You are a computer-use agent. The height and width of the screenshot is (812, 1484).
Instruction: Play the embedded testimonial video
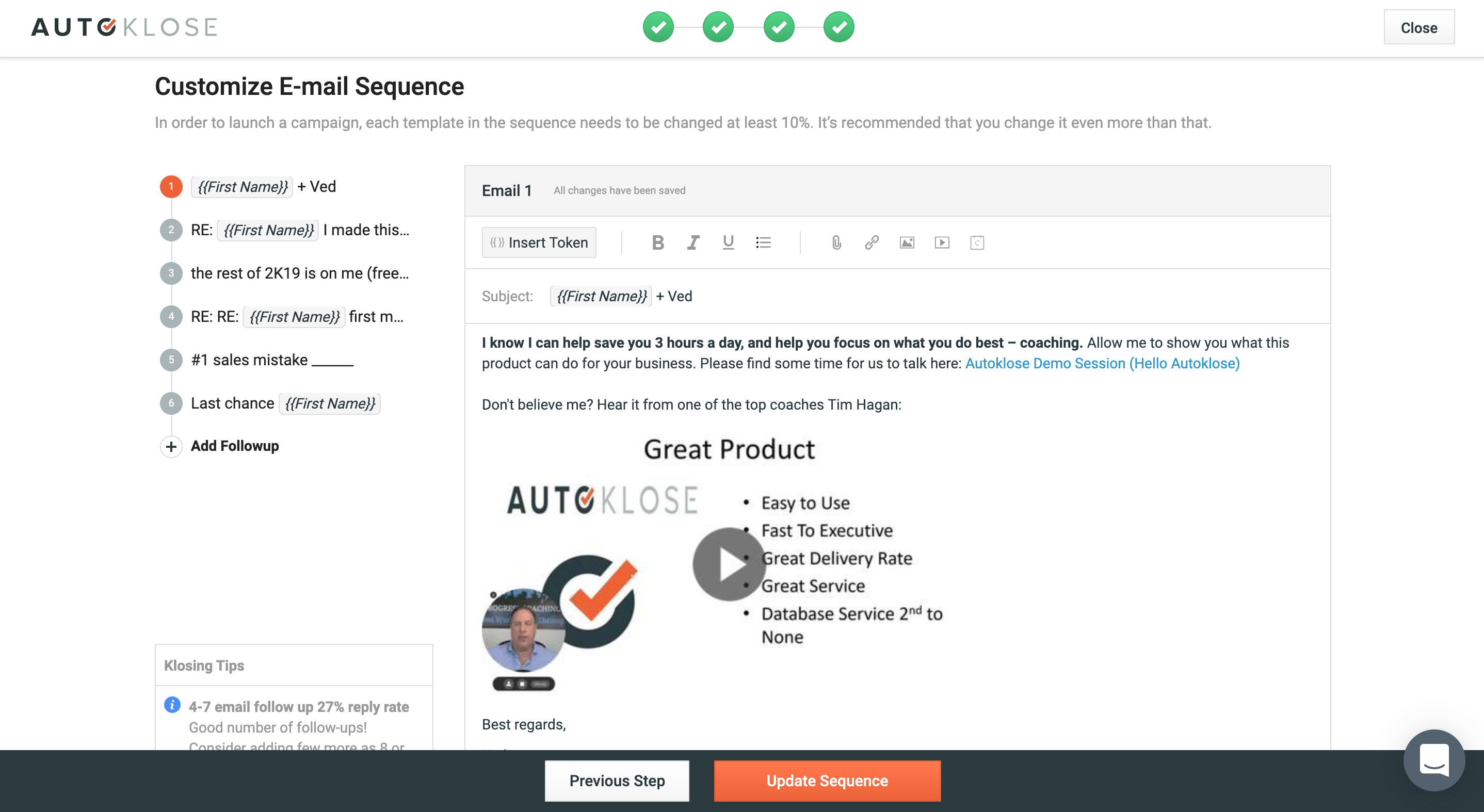point(729,564)
